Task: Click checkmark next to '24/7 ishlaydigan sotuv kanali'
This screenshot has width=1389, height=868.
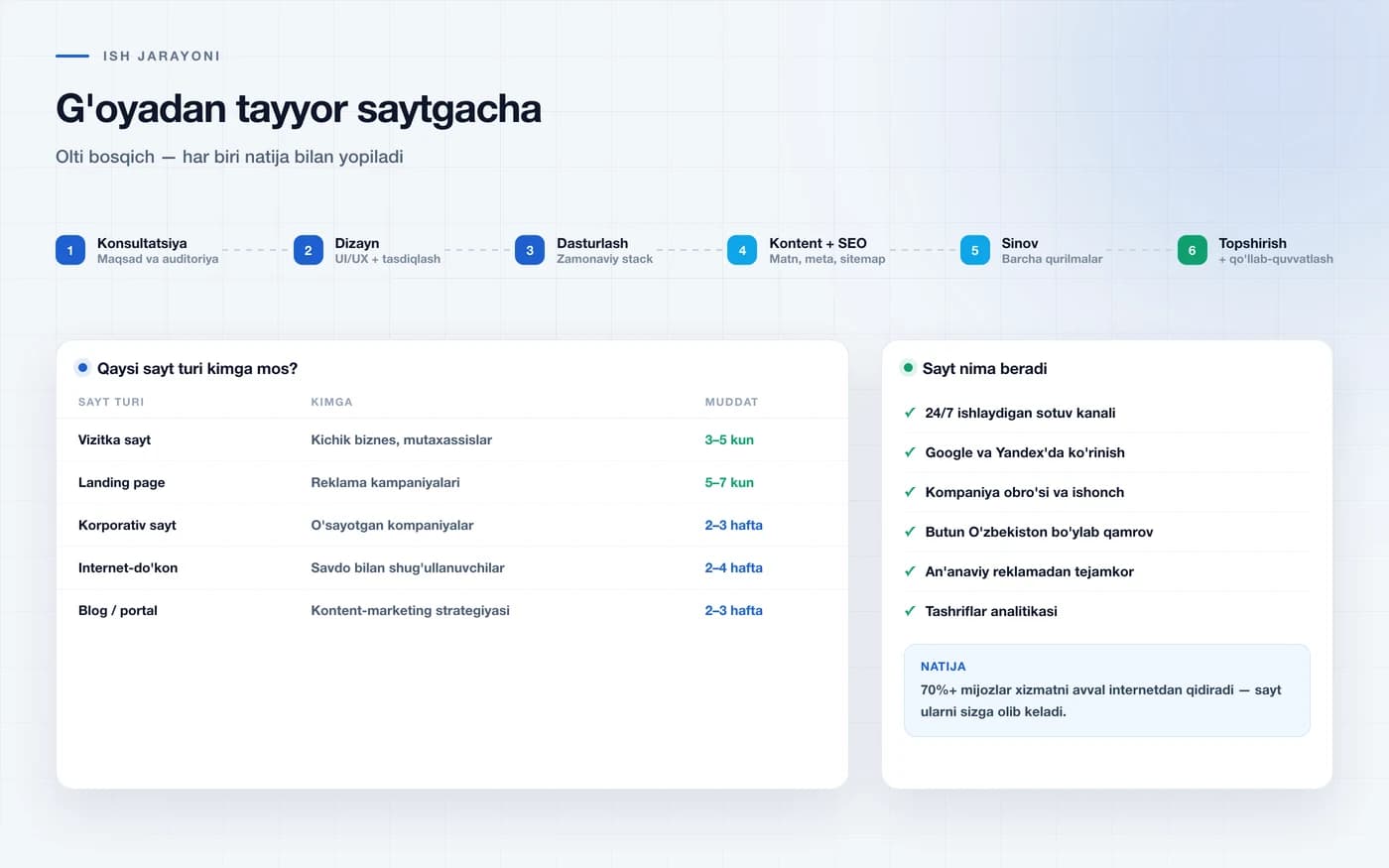Action: (x=910, y=413)
